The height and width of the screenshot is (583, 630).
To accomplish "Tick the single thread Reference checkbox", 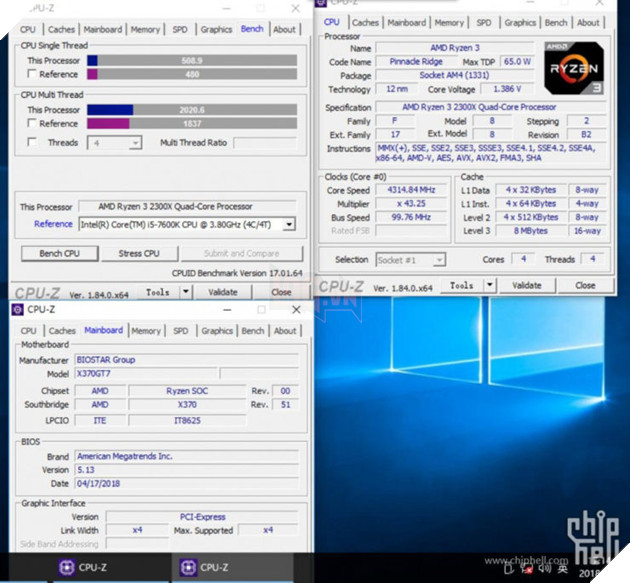I will 32,74.
